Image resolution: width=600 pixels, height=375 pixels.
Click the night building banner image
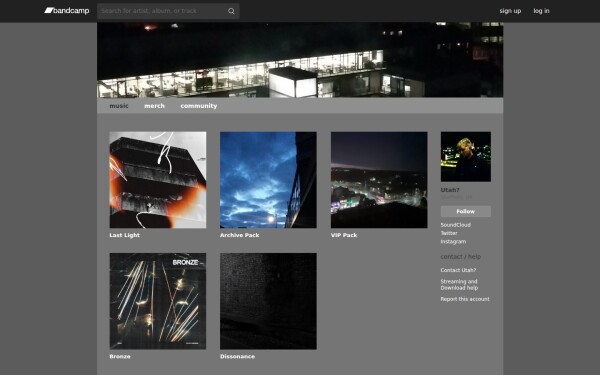[300, 60]
